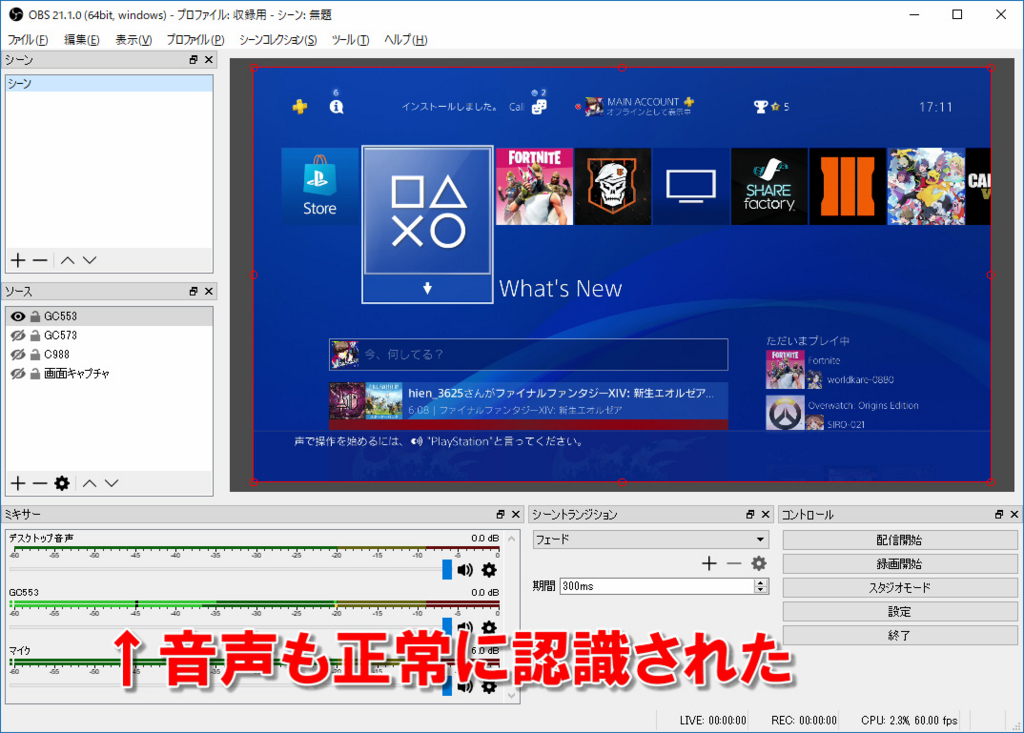Open scene transition properties with the gear icon
Image resolution: width=1024 pixels, height=733 pixels.
click(758, 563)
